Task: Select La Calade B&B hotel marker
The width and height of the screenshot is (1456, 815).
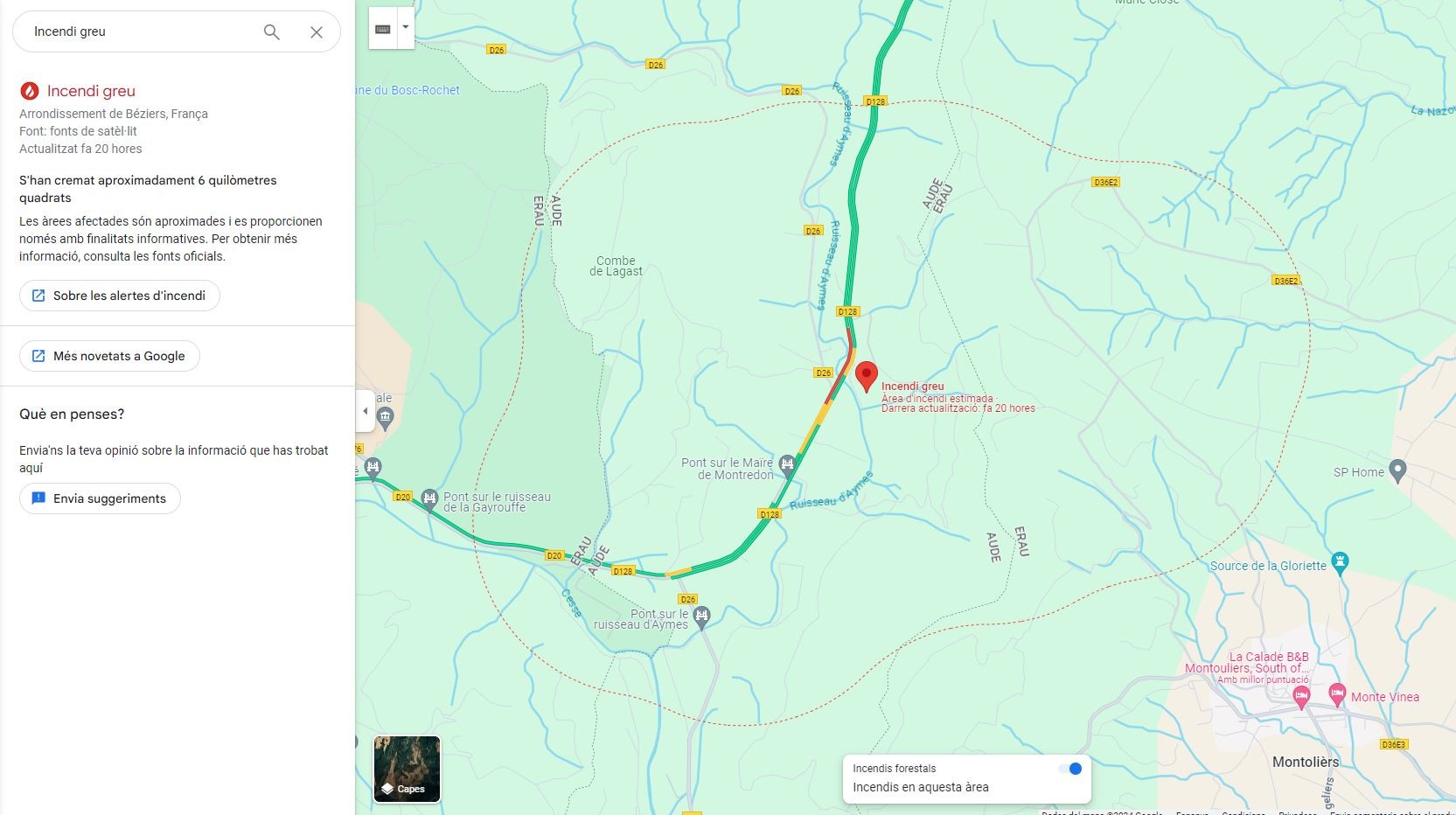Action: click(1301, 698)
